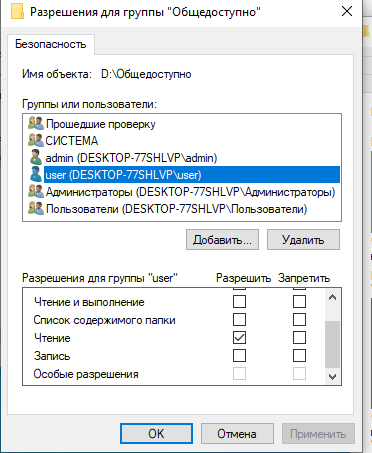
Task: Click the folder icon in title bar
Action: point(17,12)
